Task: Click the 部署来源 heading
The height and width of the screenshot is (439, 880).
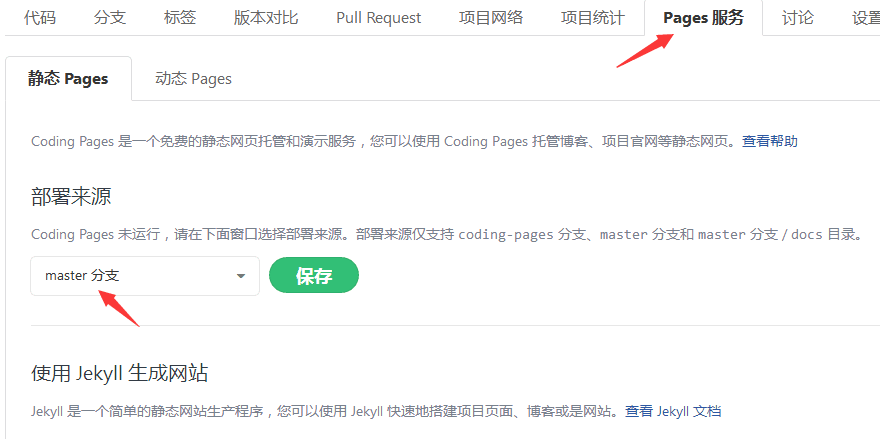Action: point(71,196)
